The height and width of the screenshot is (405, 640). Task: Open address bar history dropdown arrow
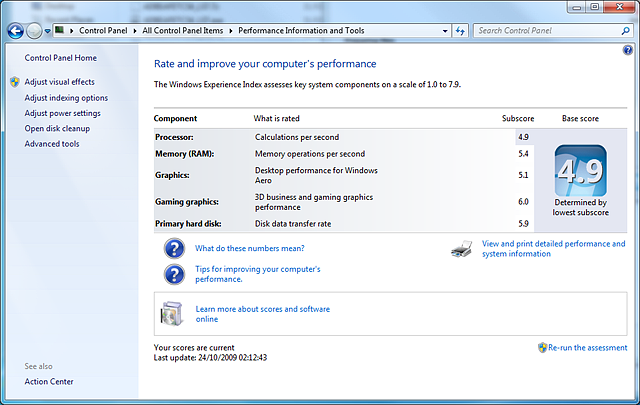(445, 31)
